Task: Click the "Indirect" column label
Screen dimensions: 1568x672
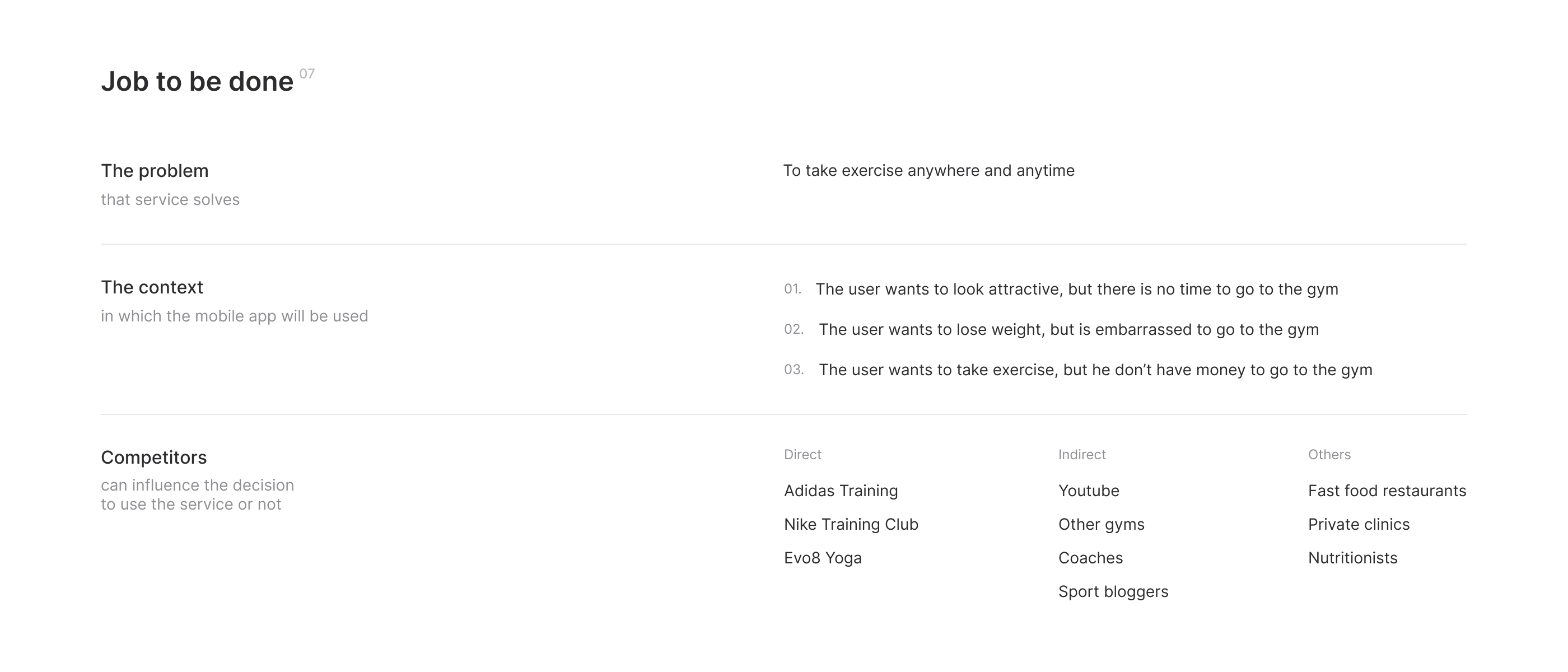Action: 1082,455
